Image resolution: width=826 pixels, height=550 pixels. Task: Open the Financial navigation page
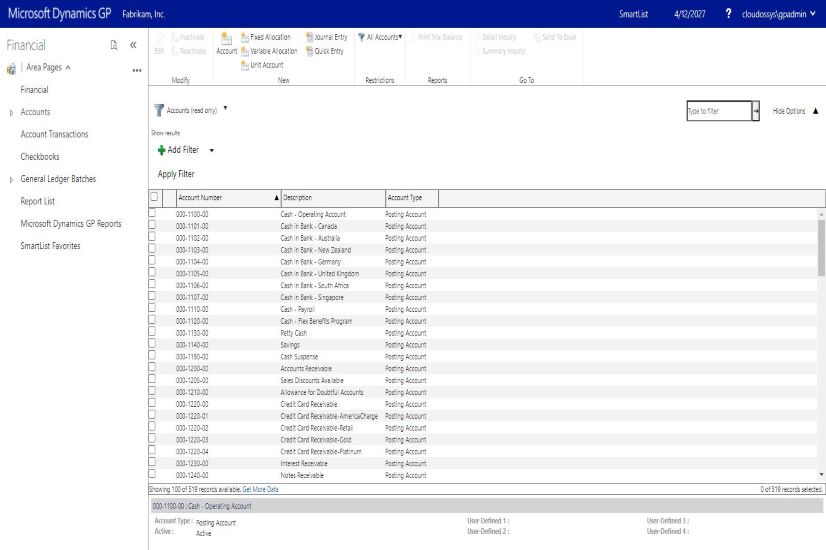click(x=34, y=90)
